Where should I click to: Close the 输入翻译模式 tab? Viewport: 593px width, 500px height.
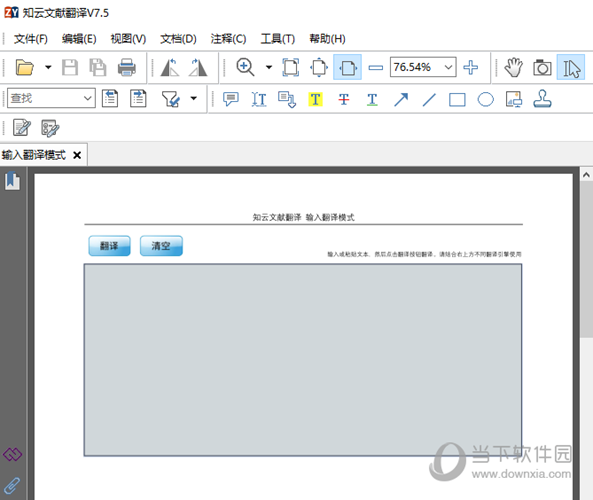coord(77,155)
